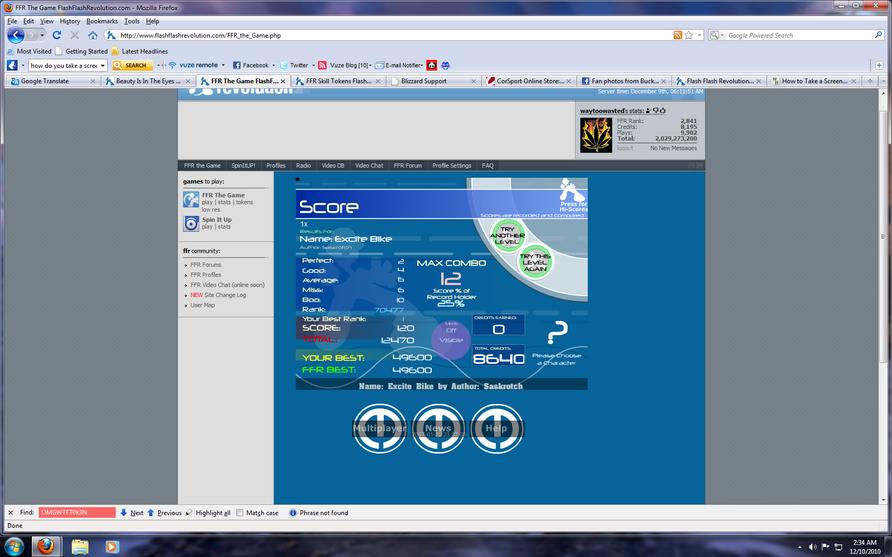Expand the toolbar search box dropdown arrow

[103, 65]
